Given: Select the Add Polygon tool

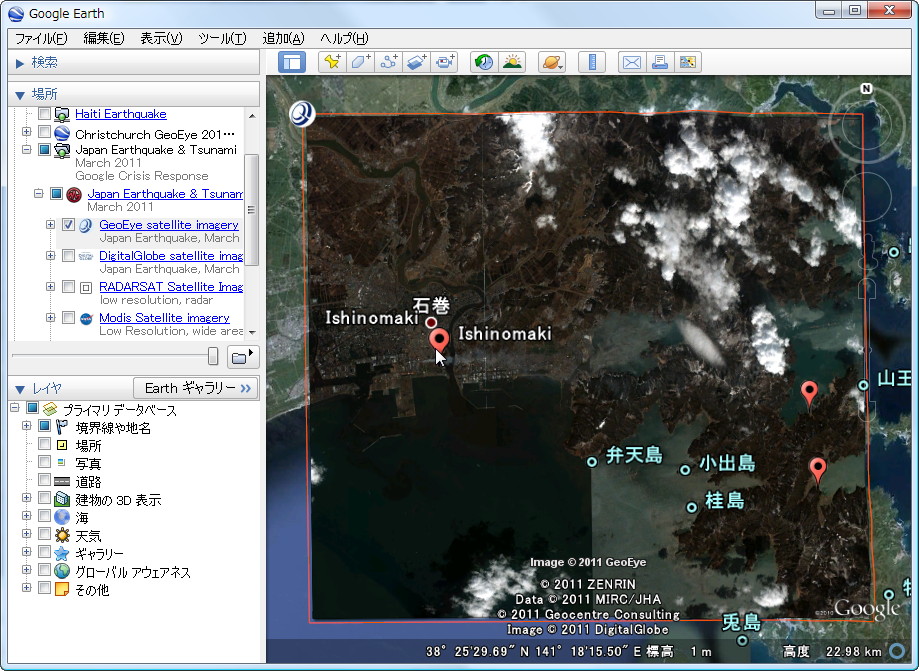Looking at the screenshot, I should pos(358,62).
